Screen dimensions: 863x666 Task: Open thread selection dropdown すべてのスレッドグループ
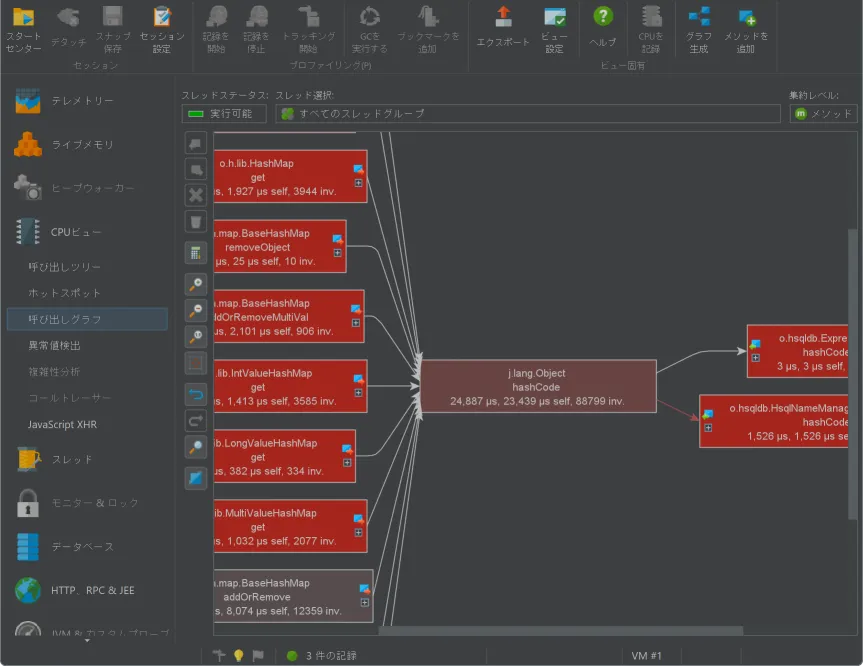[x=528, y=114]
